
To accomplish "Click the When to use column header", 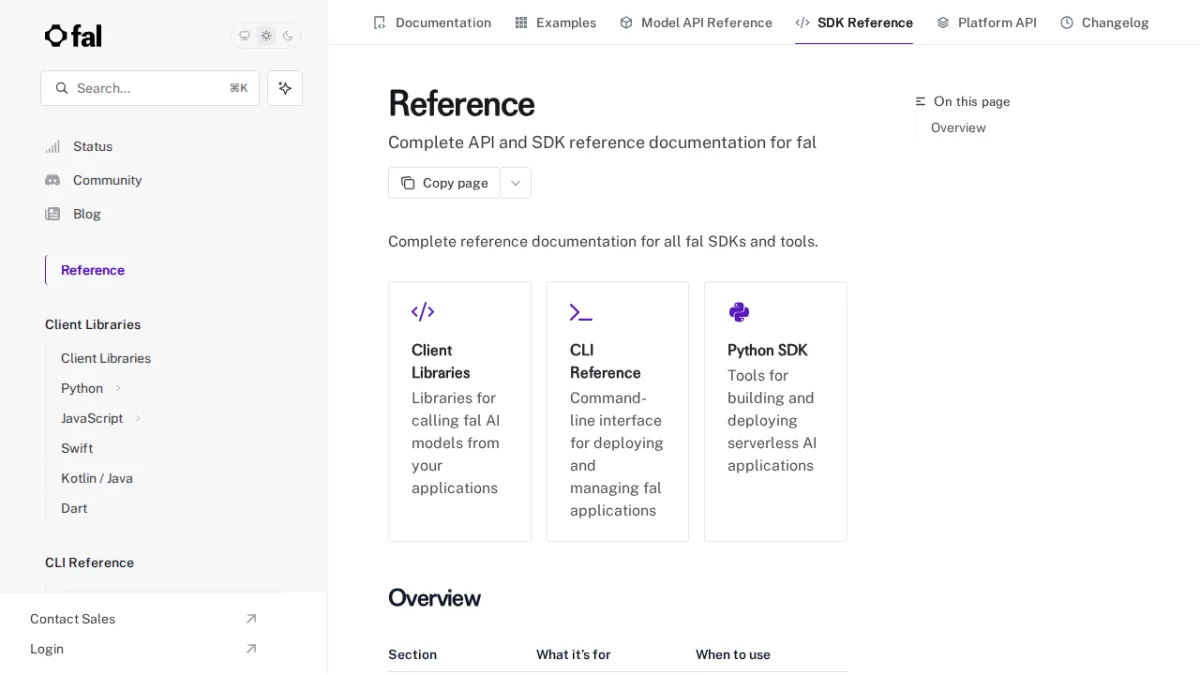I will 733,655.
